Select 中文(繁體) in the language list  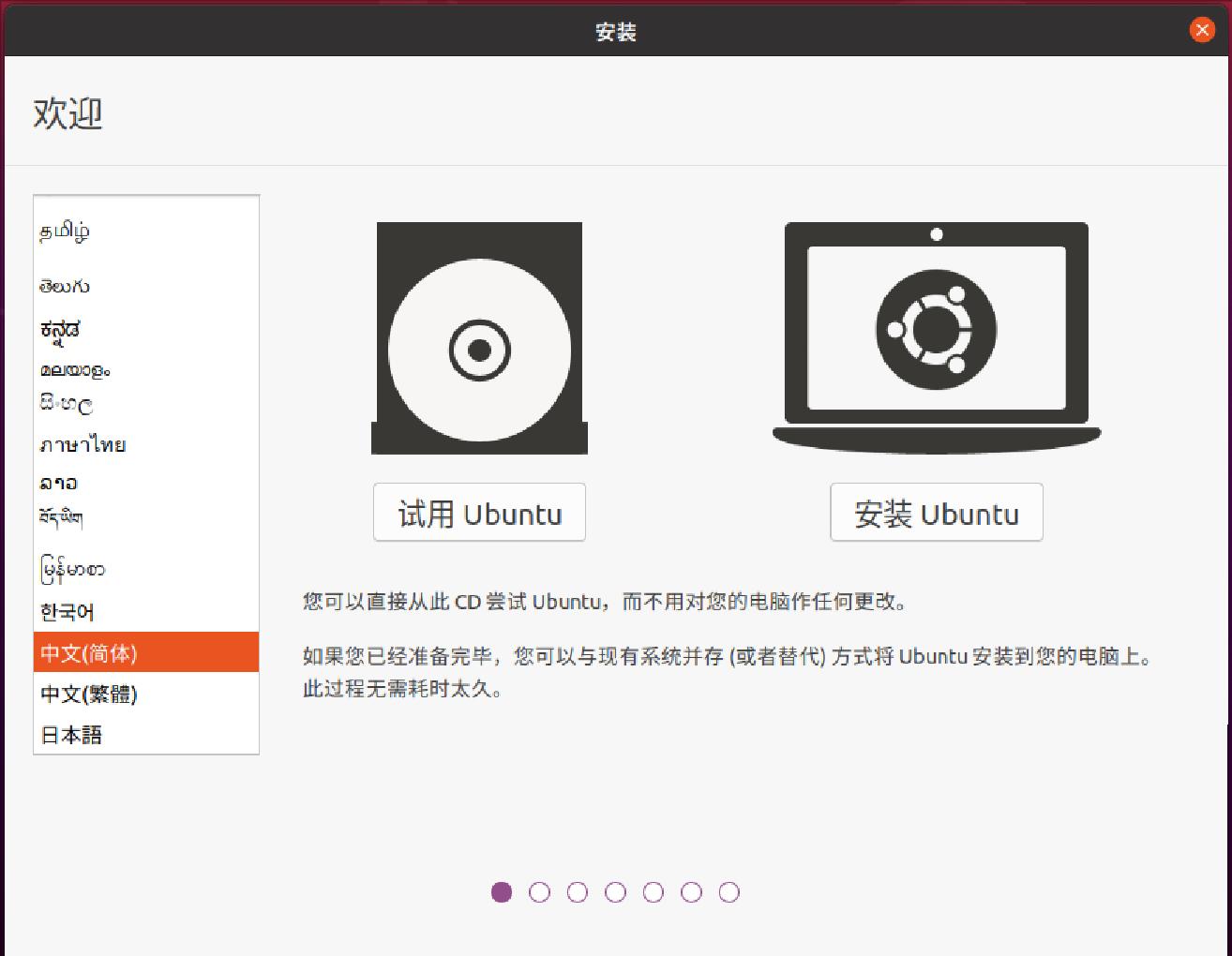tap(146, 694)
